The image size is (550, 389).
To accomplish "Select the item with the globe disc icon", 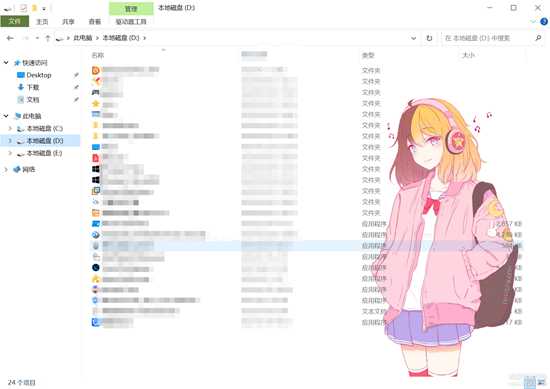I will pos(96,235).
